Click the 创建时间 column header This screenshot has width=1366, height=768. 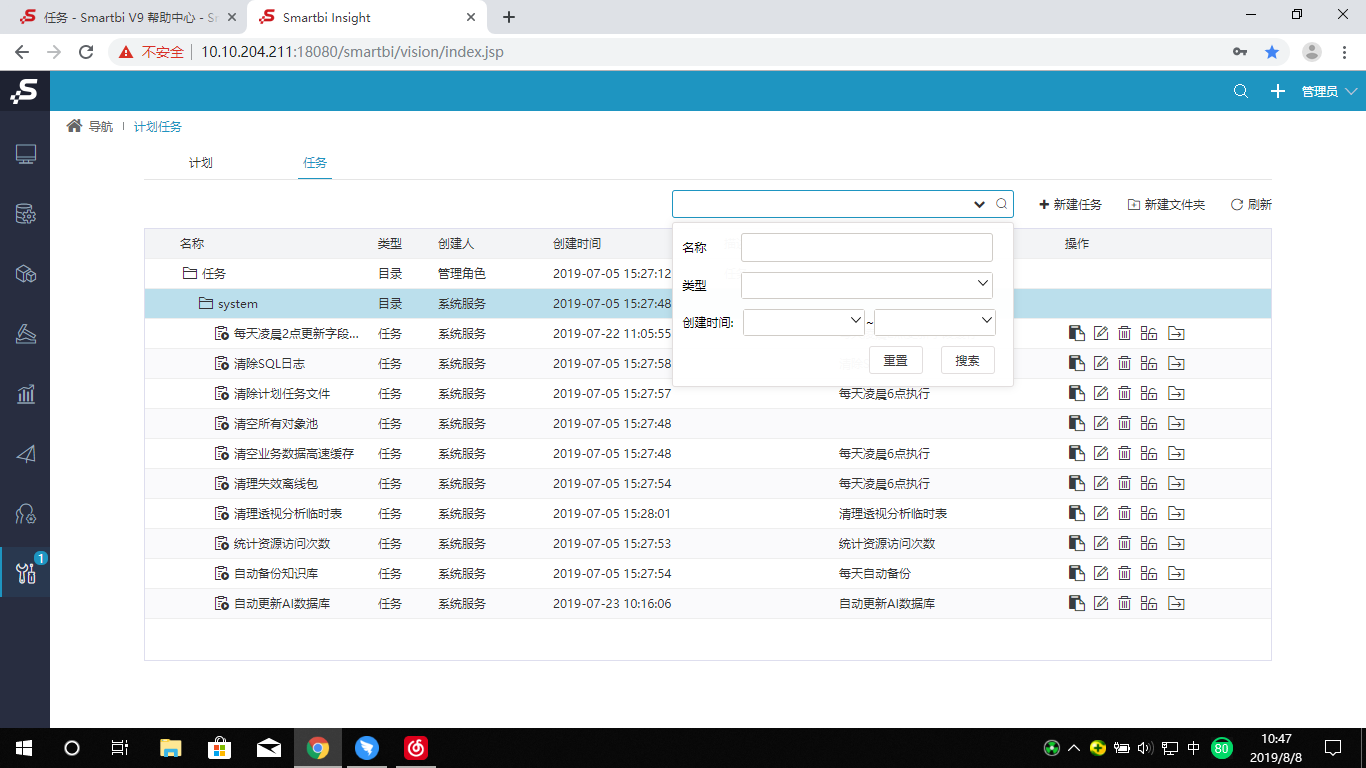coord(577,243)
